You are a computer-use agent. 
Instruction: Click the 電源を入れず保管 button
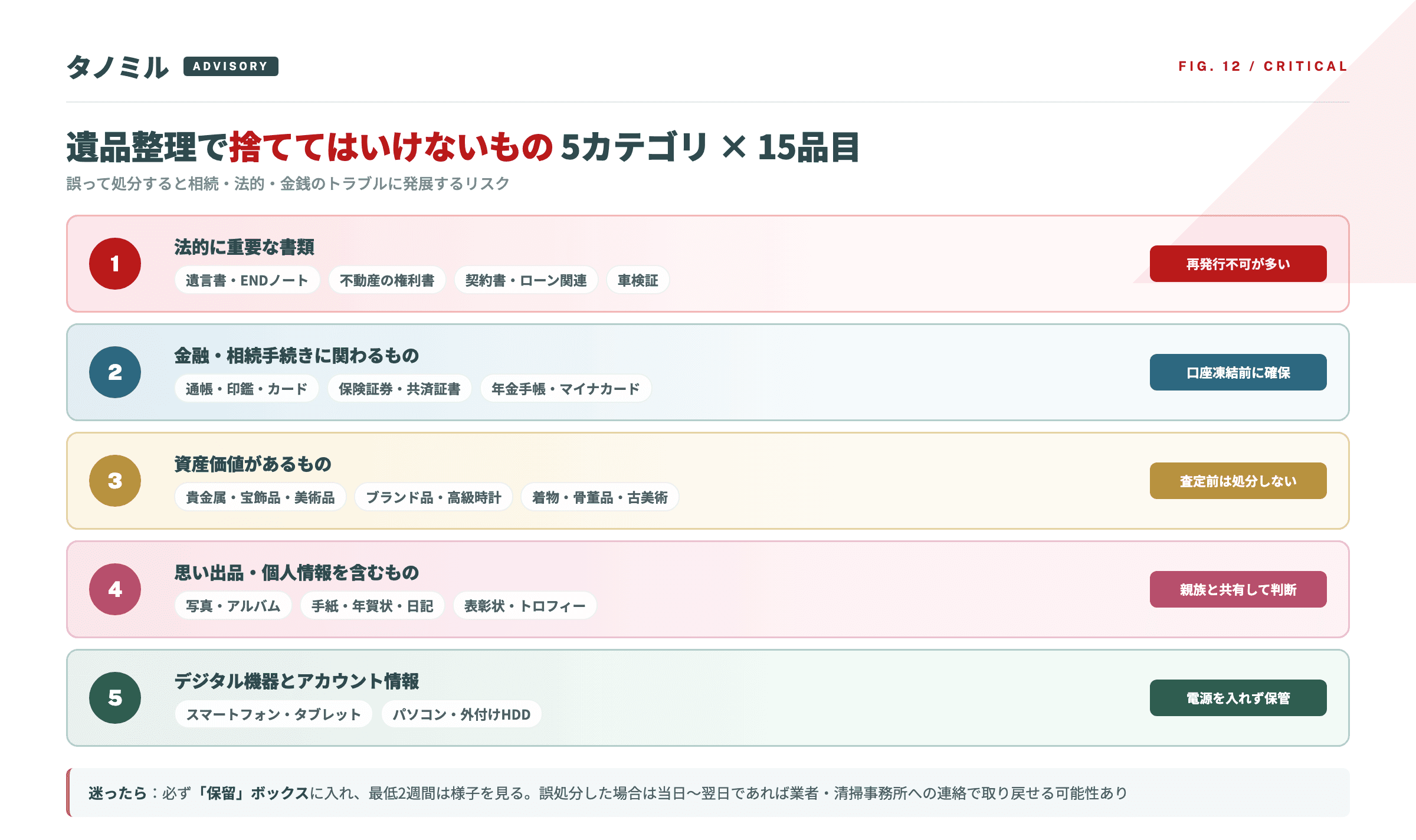pos(1238,698)
